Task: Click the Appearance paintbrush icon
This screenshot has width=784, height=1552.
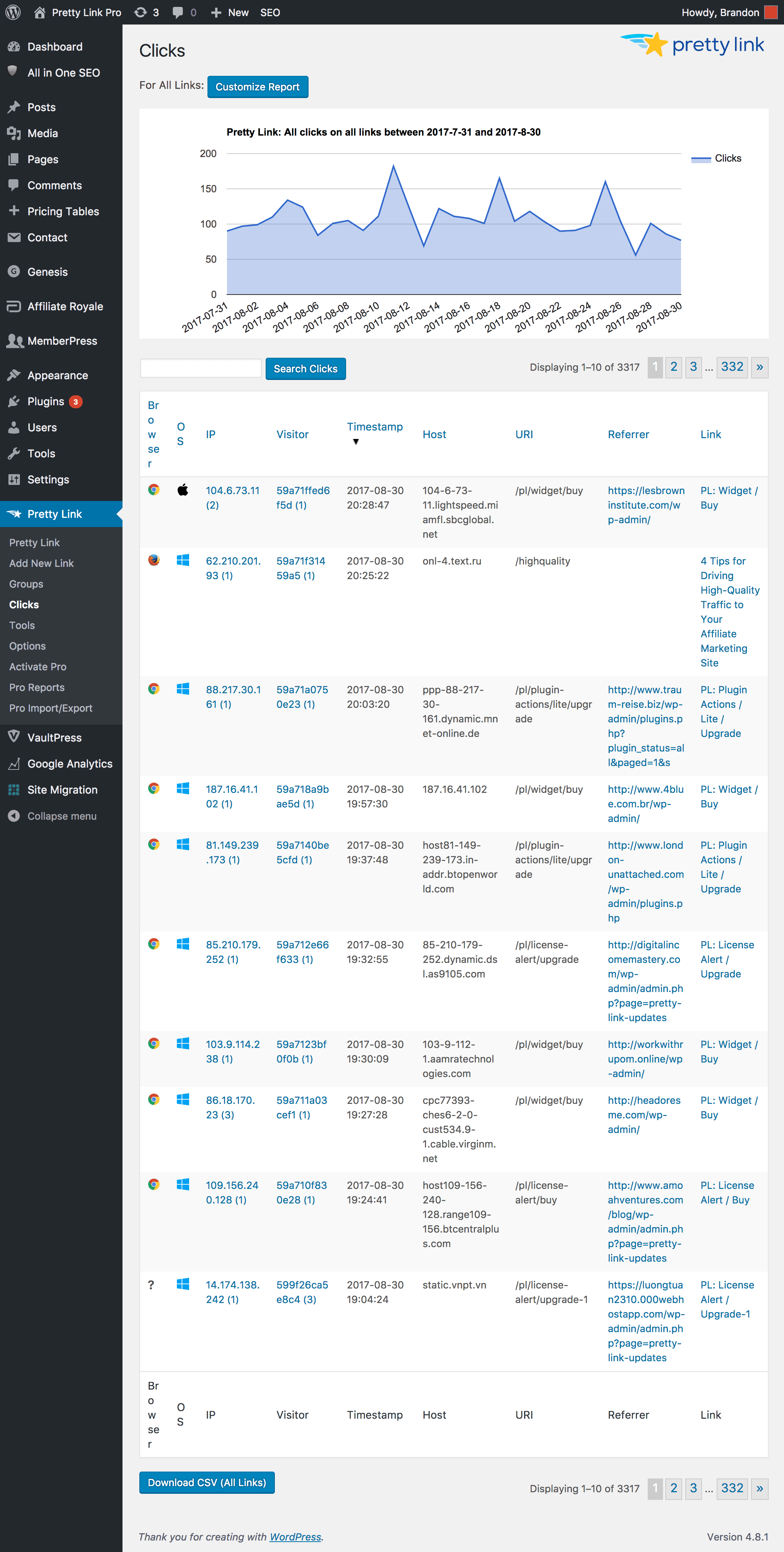Action: (x=13, y=375)
